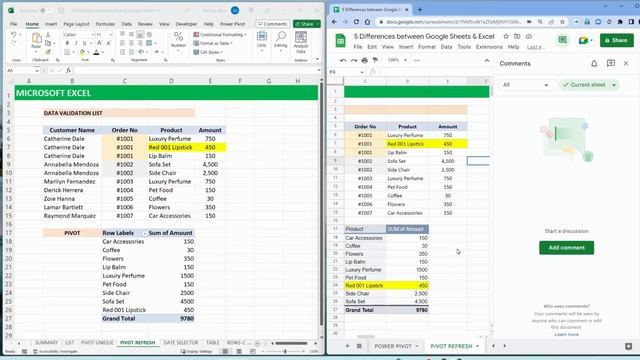Click Add comment button

(x=567, y=248)
